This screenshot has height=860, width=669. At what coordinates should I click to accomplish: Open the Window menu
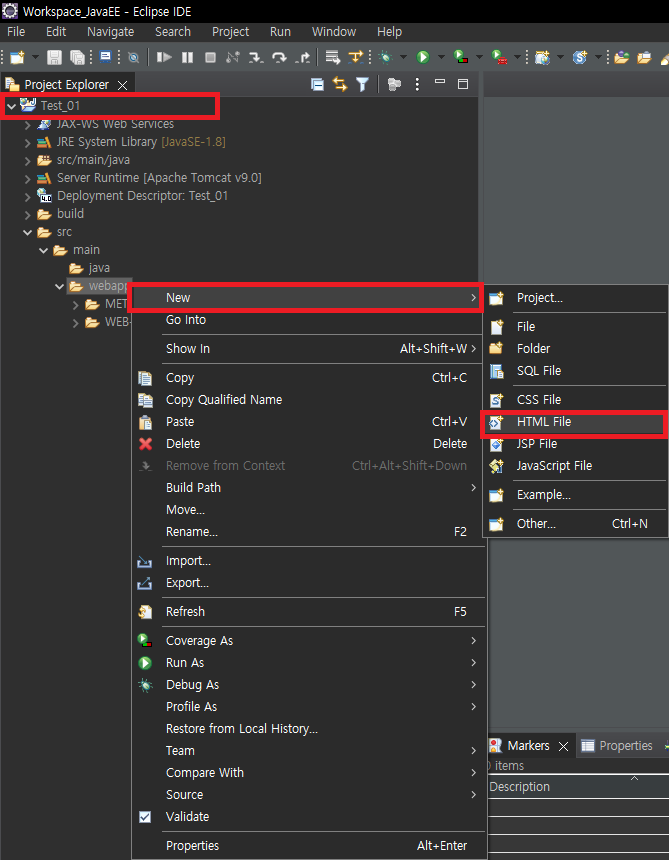tap(334, 32)
